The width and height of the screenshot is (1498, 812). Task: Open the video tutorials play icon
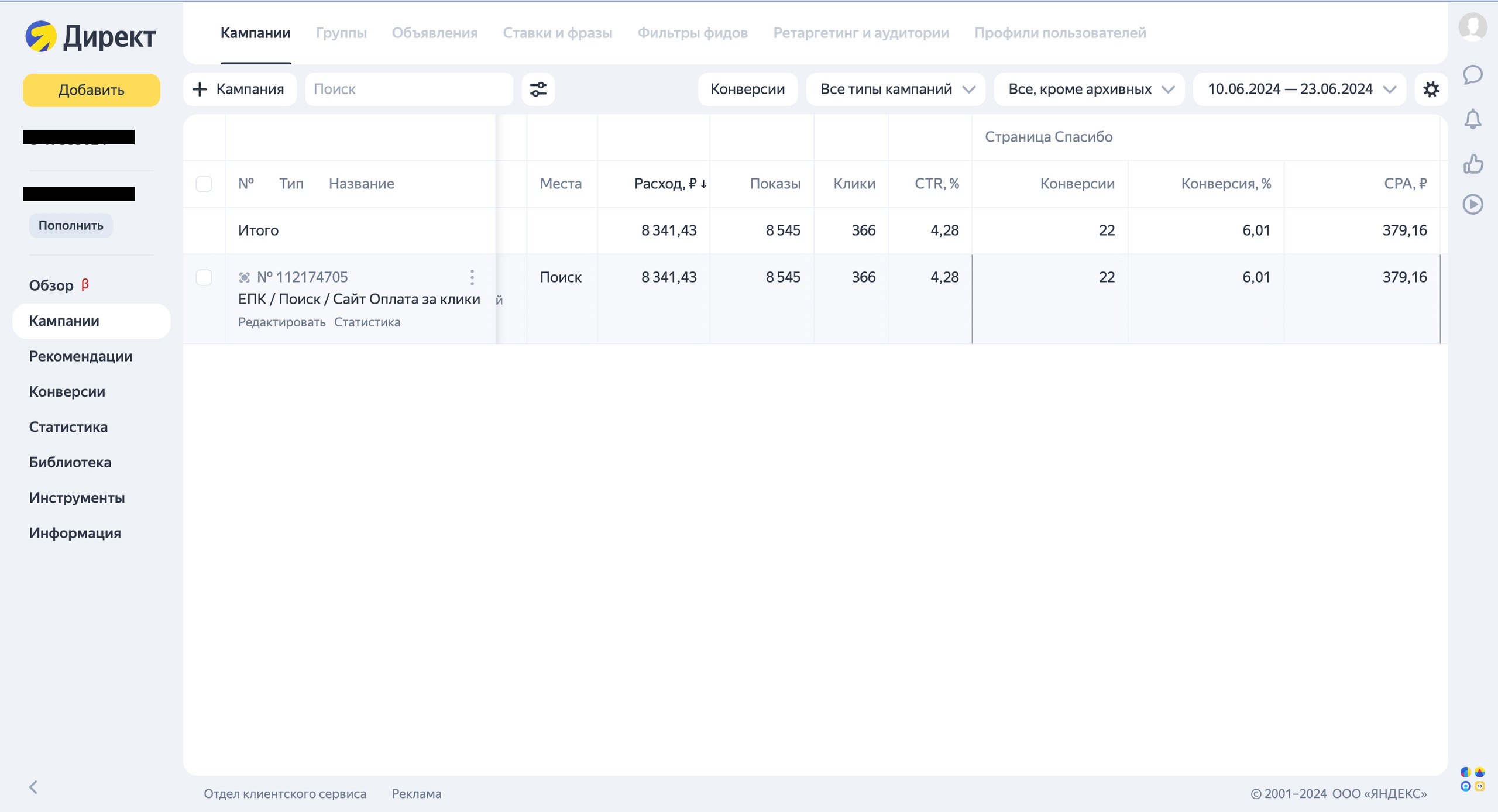tap(1472, 204)
